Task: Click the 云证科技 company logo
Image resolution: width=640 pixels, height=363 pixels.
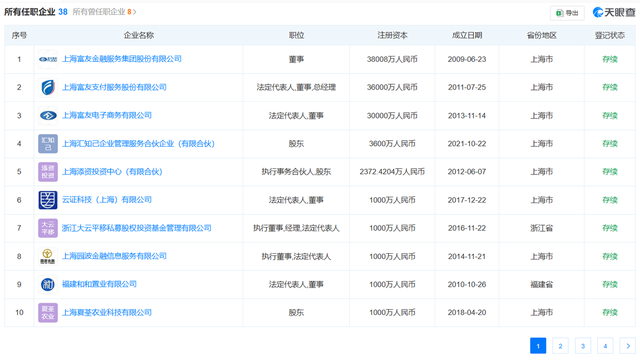Action: 48,200
